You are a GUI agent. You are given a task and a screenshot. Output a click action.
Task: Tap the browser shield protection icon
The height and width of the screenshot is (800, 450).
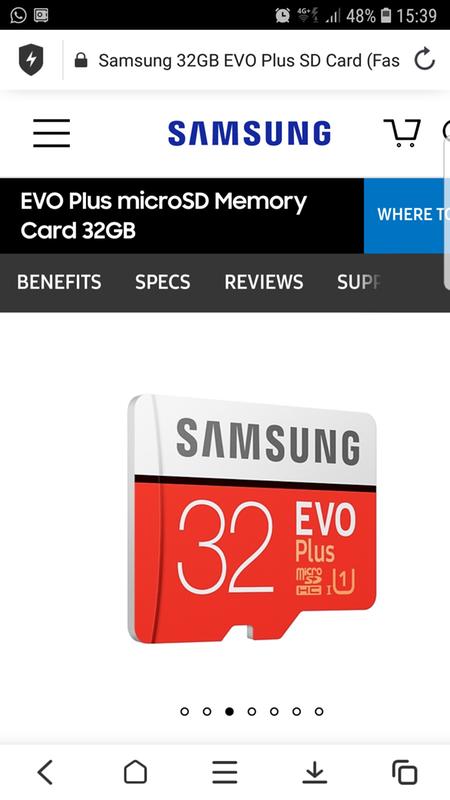[31, 60]
